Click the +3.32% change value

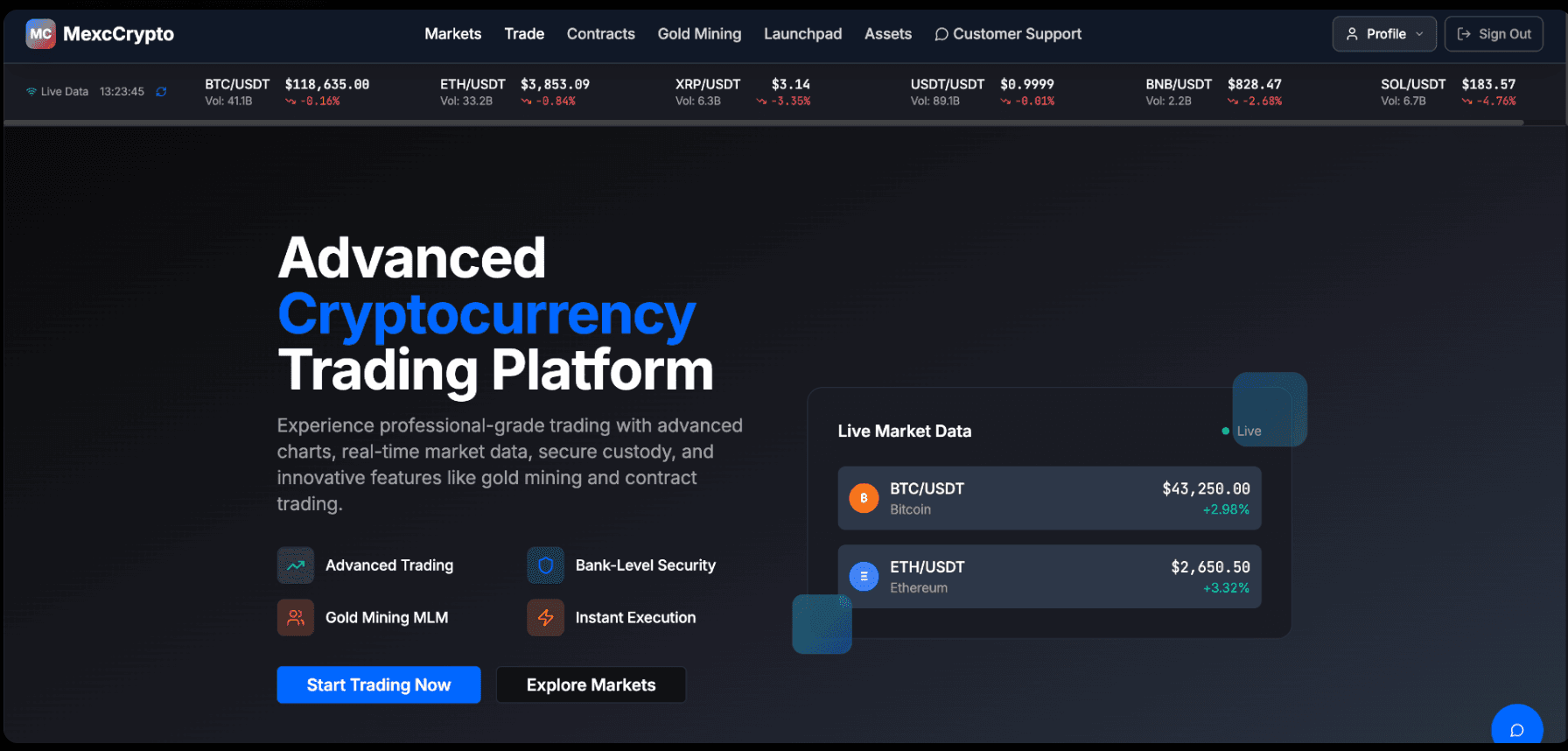click(x=1226, y=588)
